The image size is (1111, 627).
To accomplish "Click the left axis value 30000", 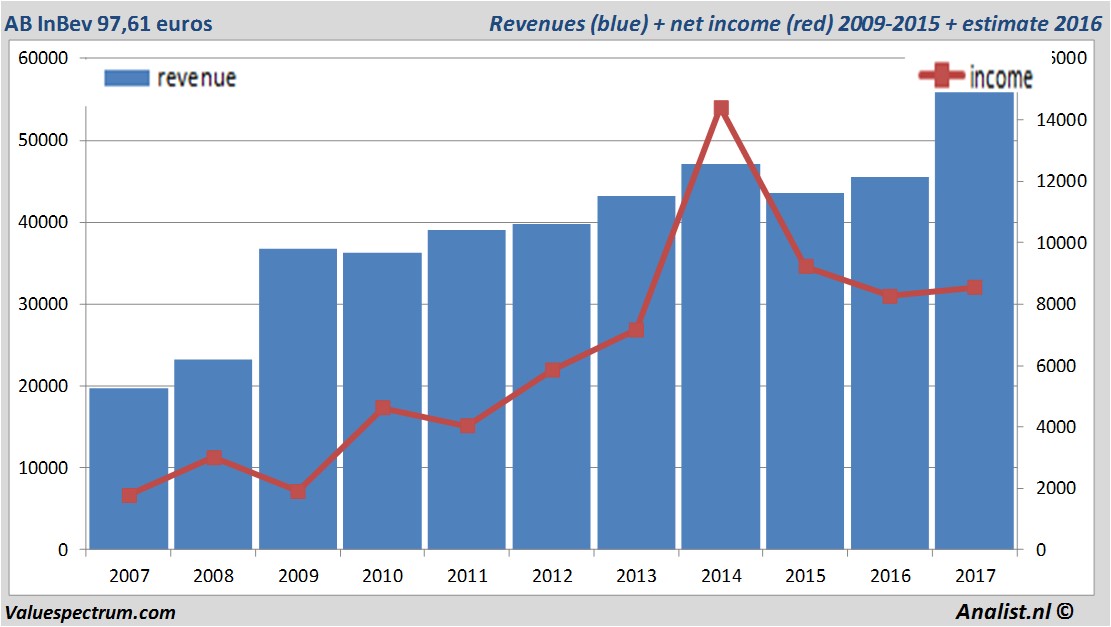I will 43,304.
